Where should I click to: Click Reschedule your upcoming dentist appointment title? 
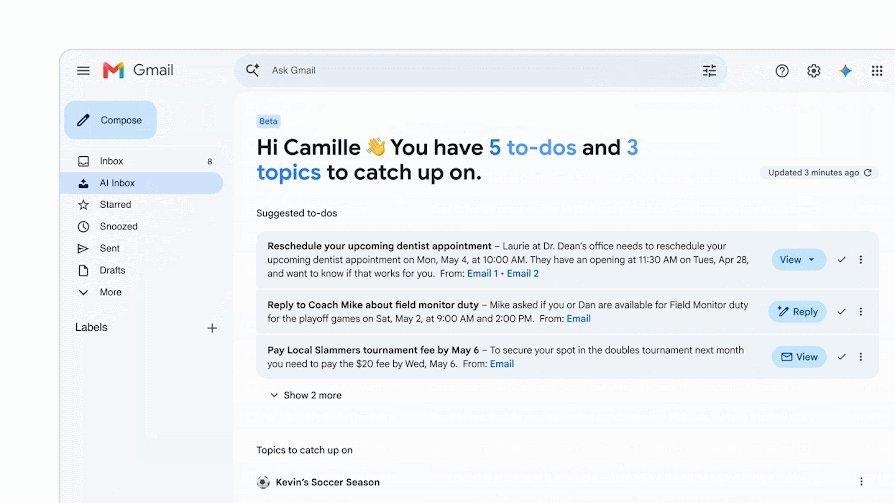[379, 246]
